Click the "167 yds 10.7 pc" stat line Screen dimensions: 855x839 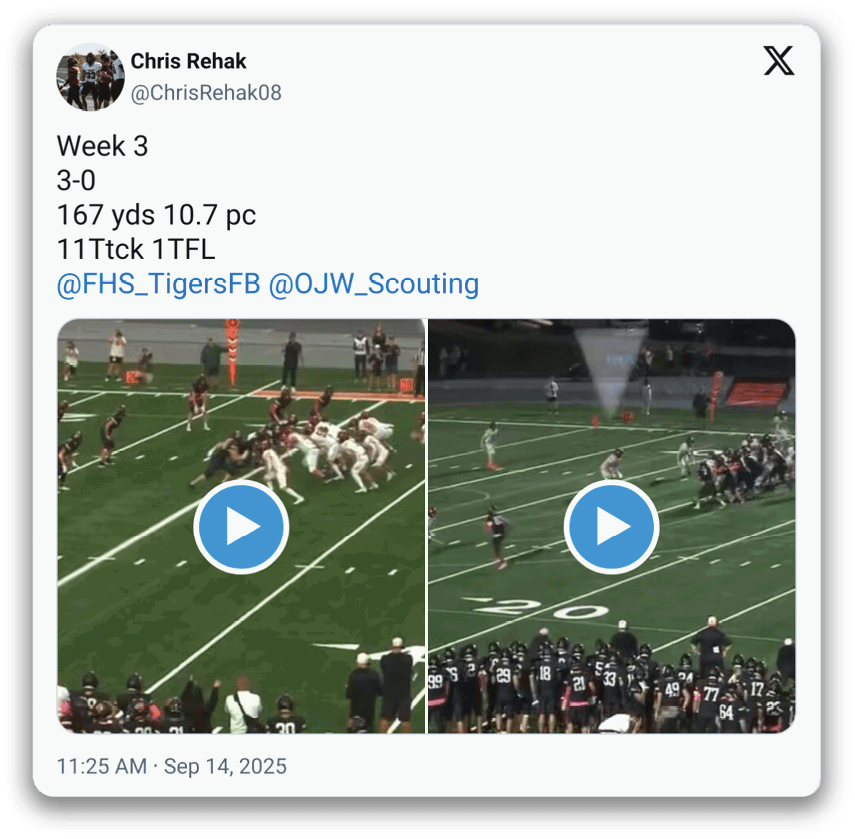pyautogui.click(x=156, y=215)
